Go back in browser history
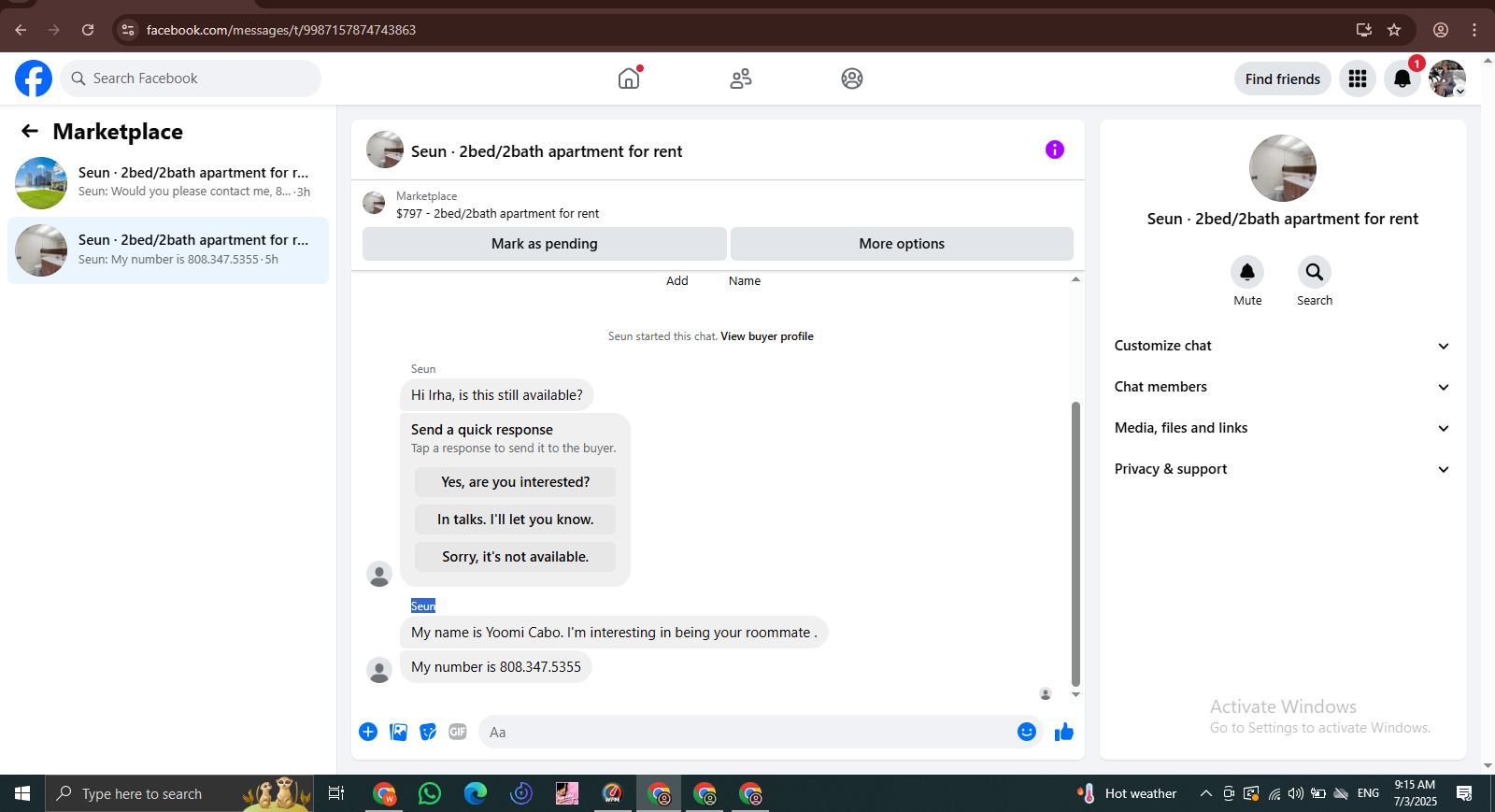 pyautogui.click(x=21, y=30)
